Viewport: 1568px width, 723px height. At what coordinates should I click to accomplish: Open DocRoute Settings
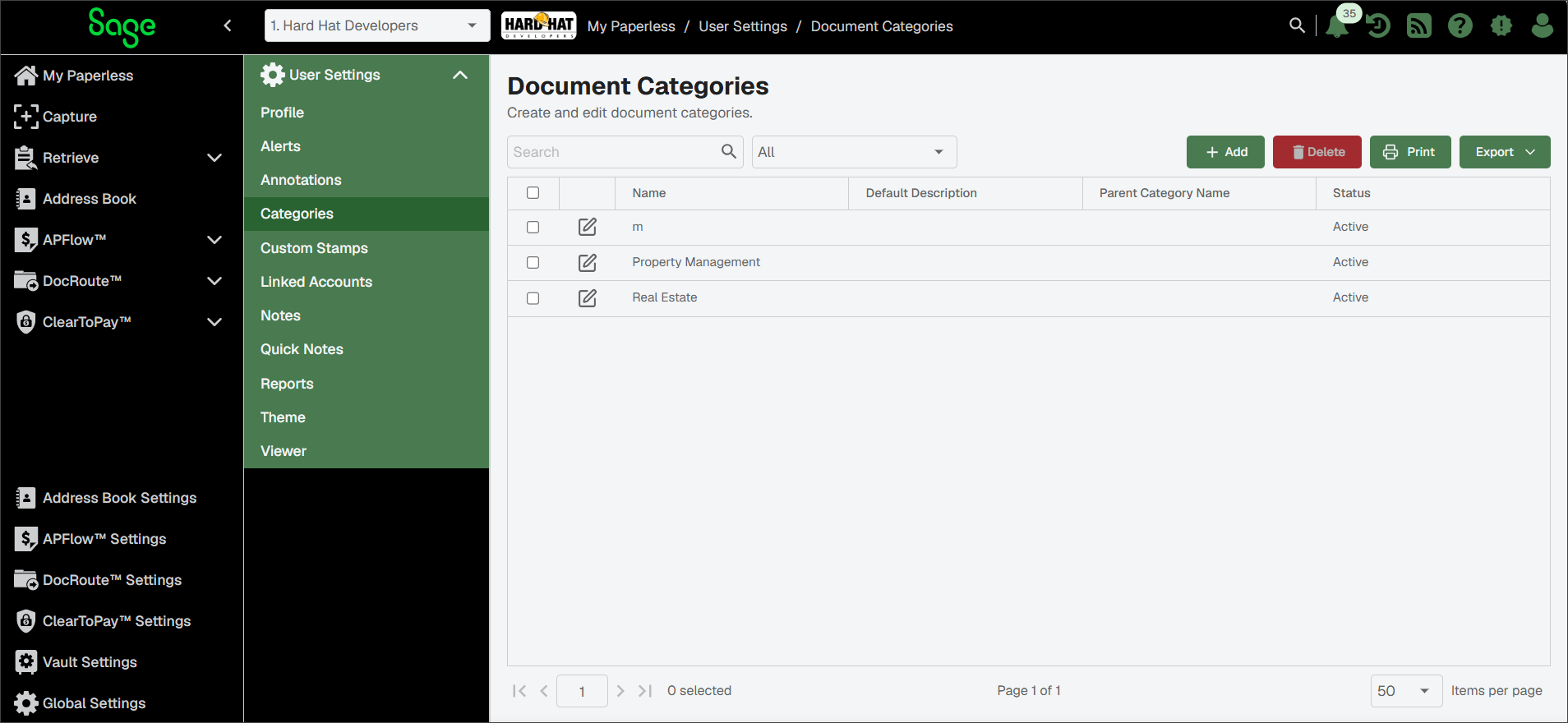[99, 580]
